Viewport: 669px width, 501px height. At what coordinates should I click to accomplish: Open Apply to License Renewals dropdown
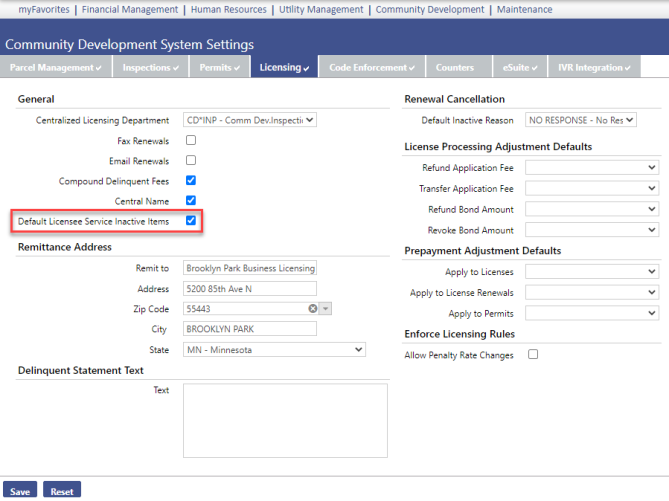click(x=592, y=293)
